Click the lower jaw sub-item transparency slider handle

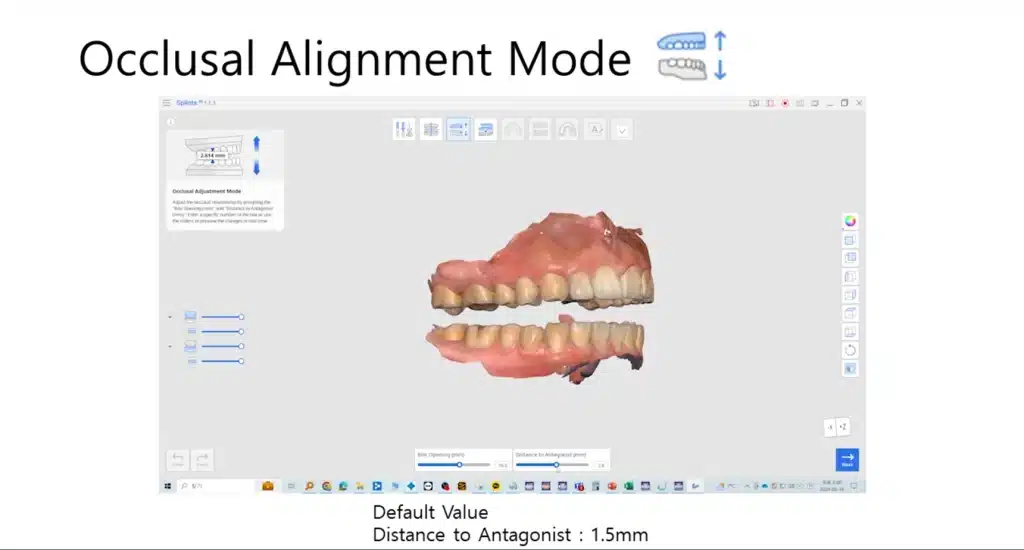[x=241, y=361]
